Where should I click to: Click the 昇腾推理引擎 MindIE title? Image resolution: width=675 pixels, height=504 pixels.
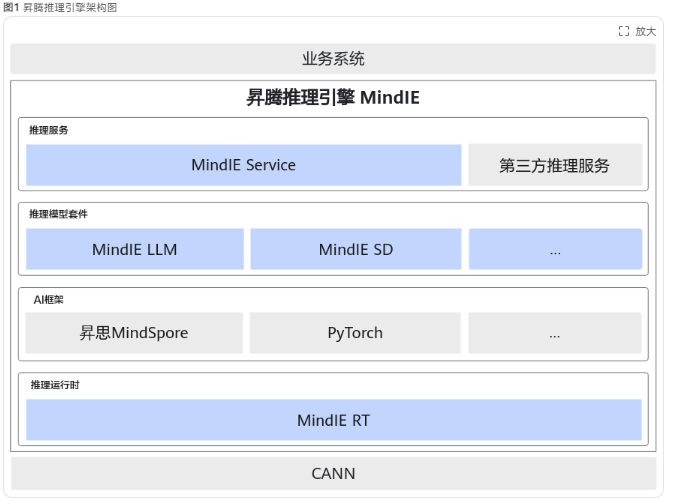click(333, 98)
